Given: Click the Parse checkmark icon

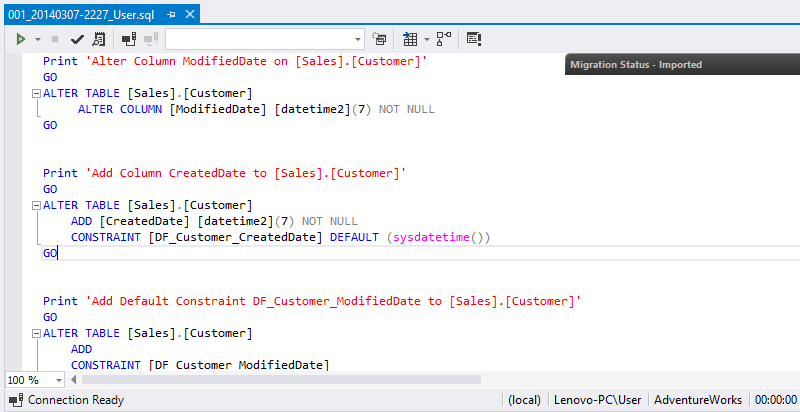Looking at the screenshot, I should 77,39.
